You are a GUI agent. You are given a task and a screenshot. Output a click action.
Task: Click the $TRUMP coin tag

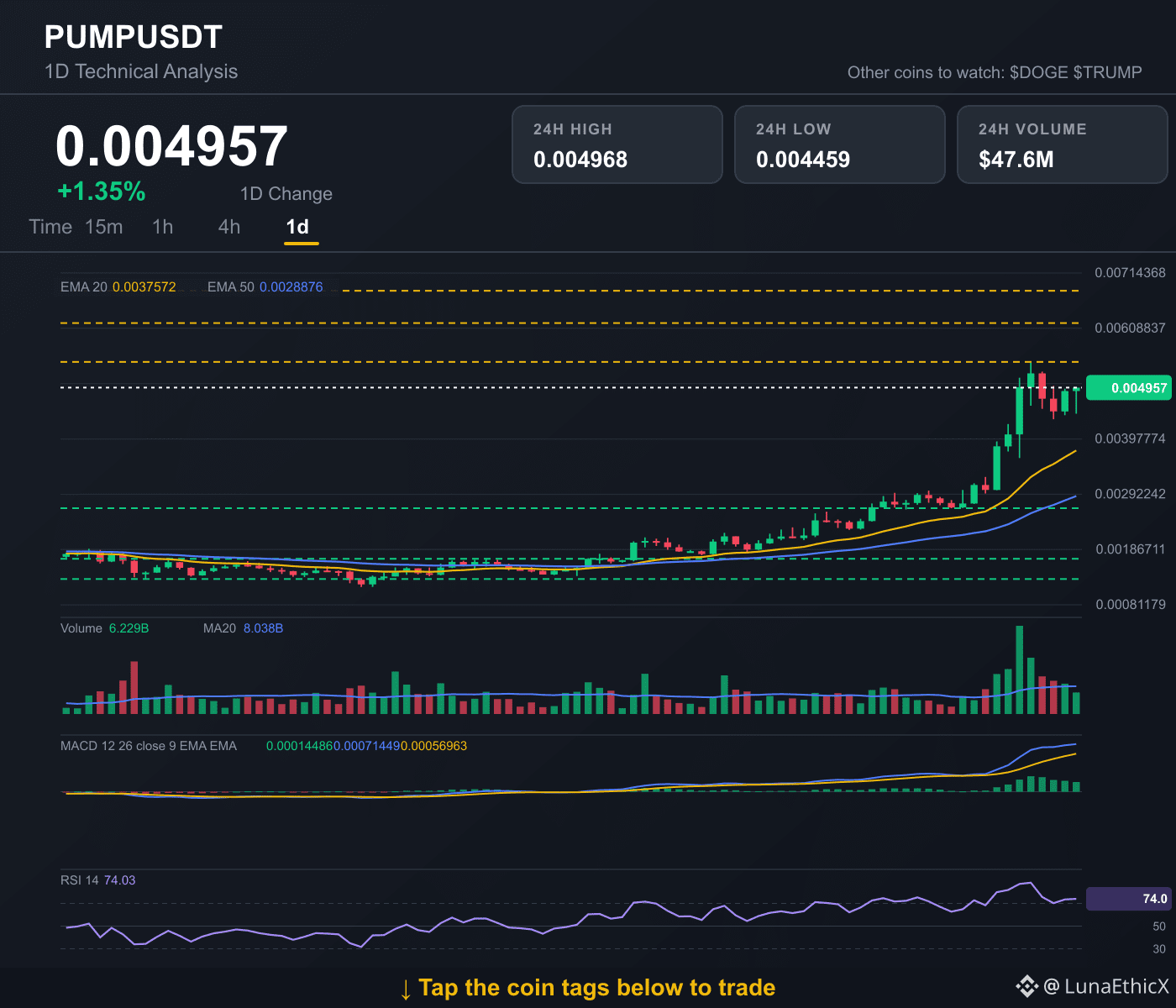point(1108,72)
